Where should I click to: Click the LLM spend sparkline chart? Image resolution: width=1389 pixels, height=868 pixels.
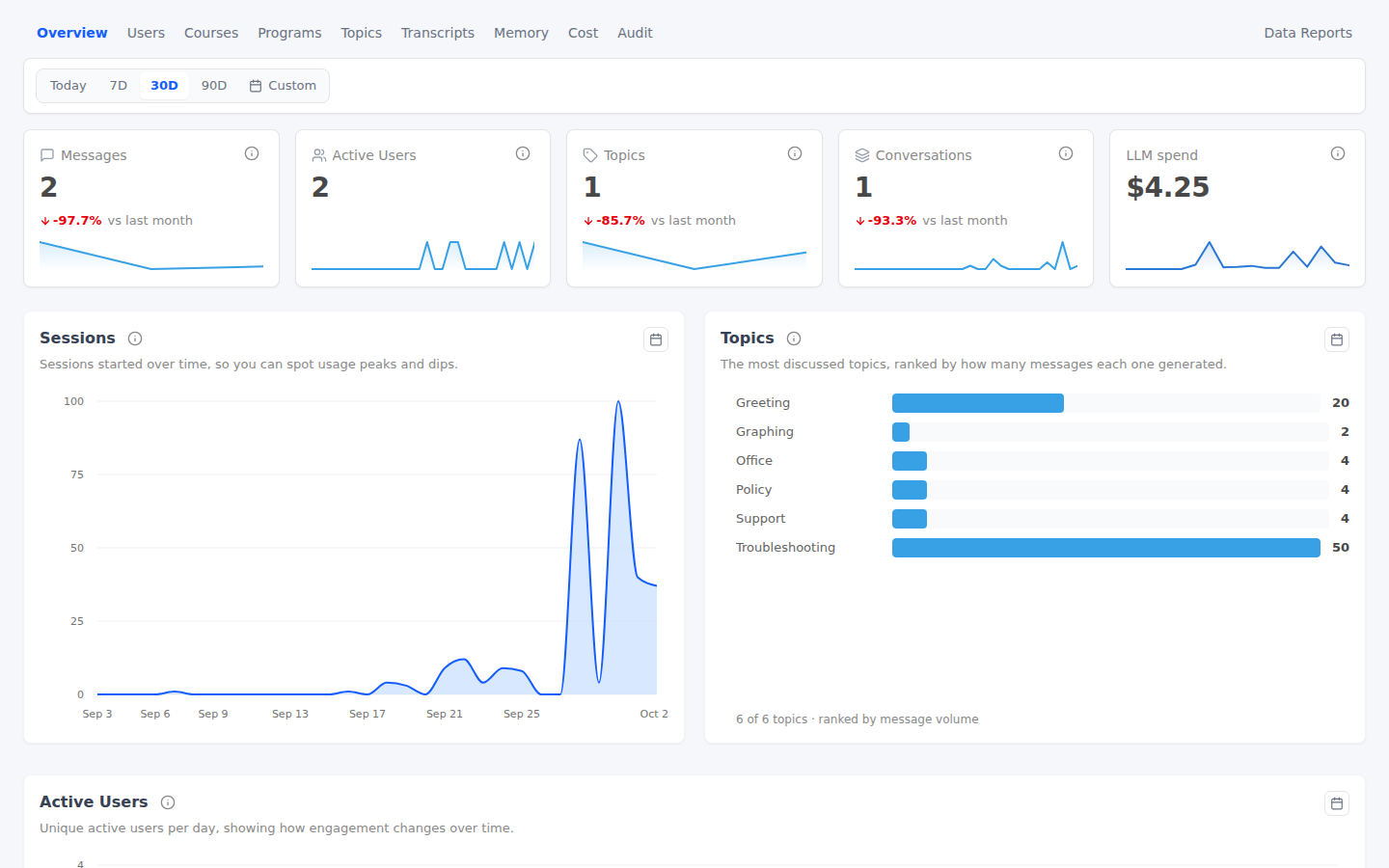1238,255
